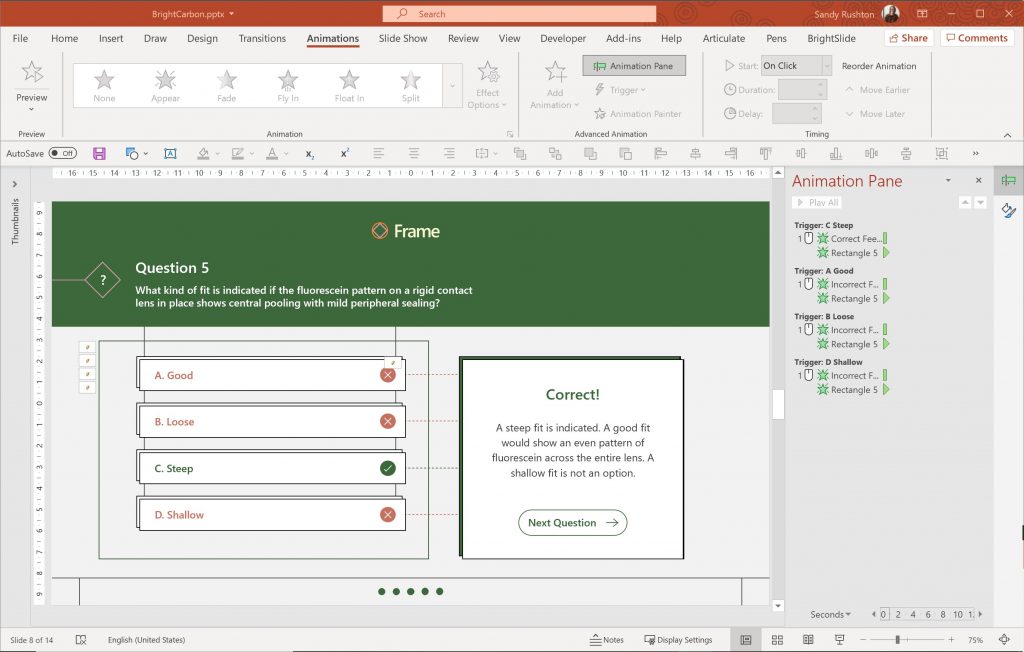Open the BrightSlide ribbon tab

831,38
